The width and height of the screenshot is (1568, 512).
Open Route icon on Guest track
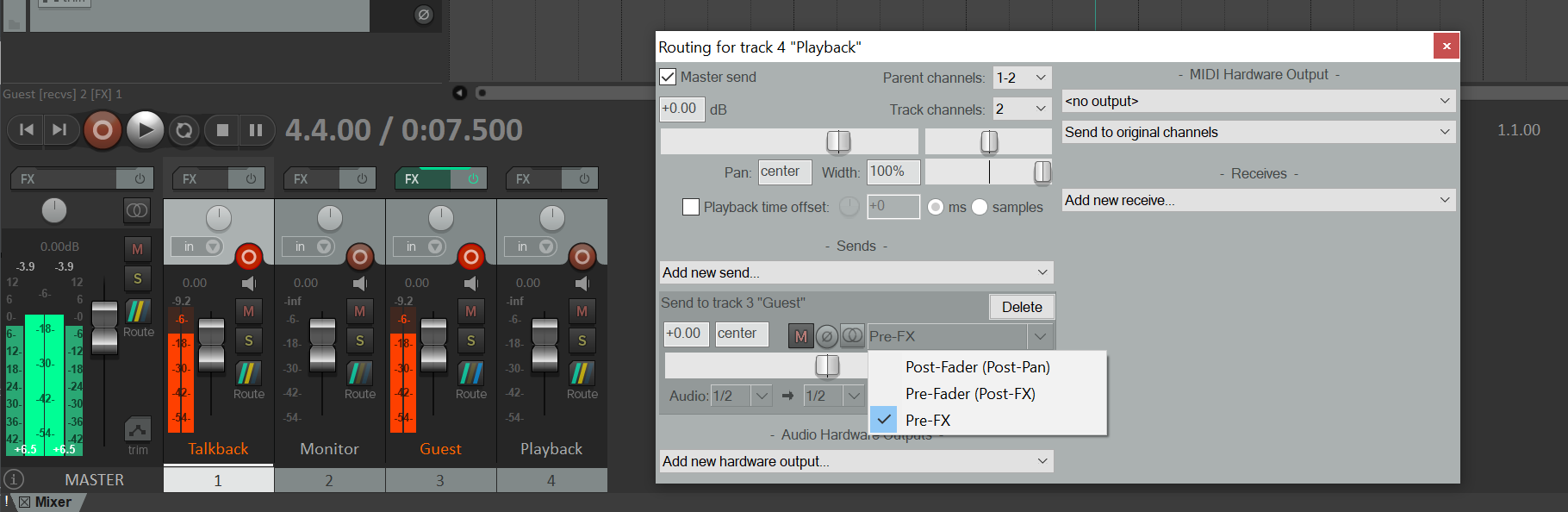[x=470, y=373]
